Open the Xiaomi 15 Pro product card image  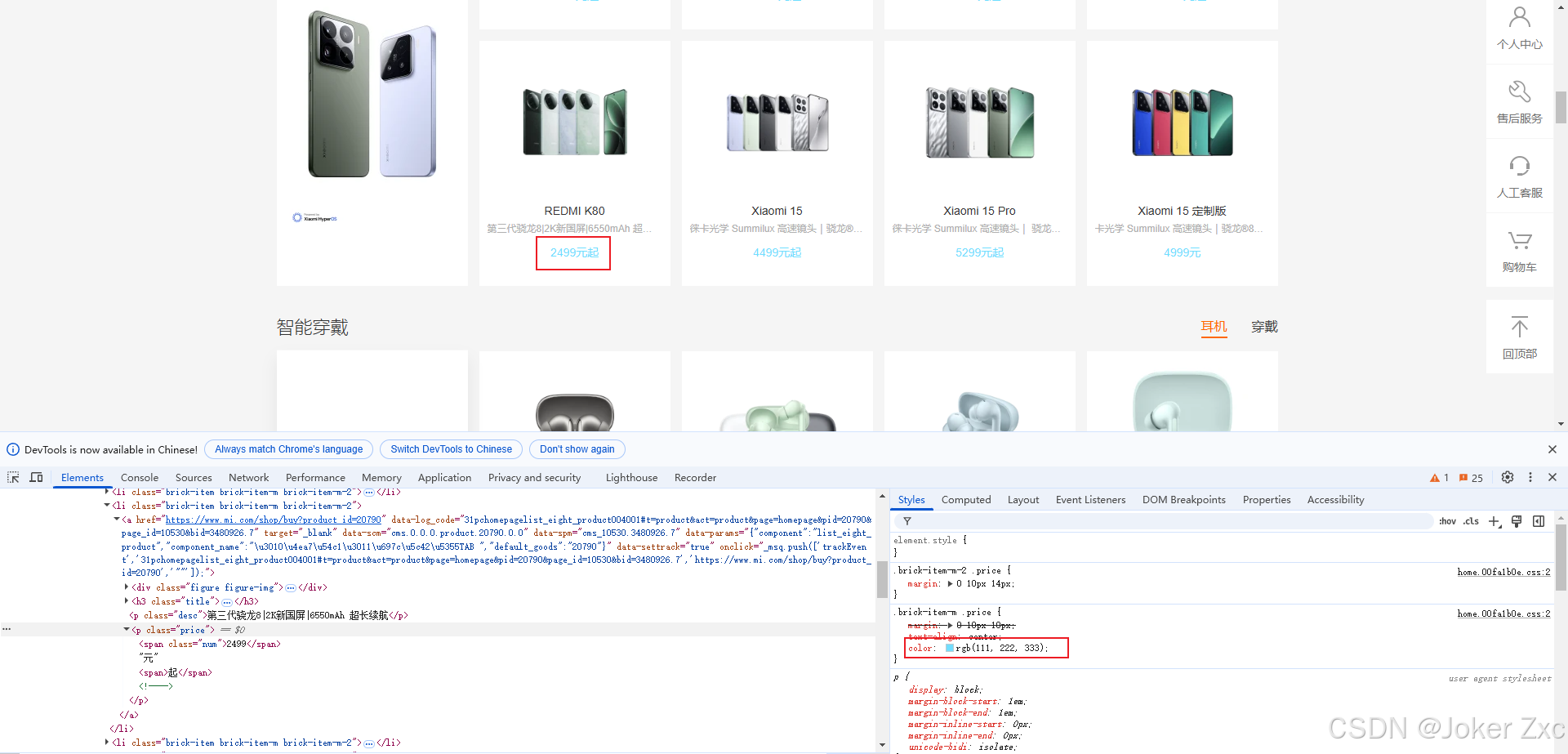click(x=979, y=122)
